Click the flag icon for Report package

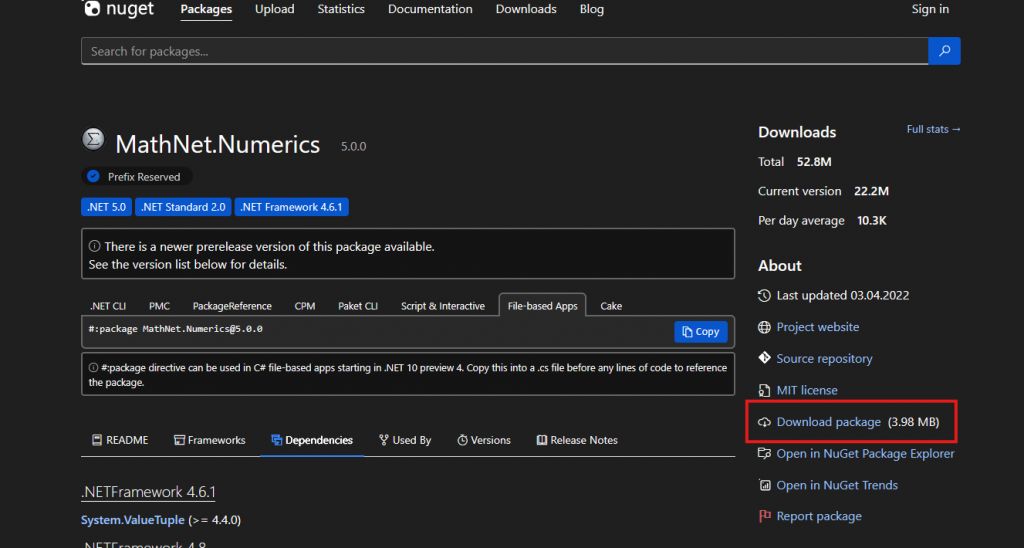tap(765, 516)
